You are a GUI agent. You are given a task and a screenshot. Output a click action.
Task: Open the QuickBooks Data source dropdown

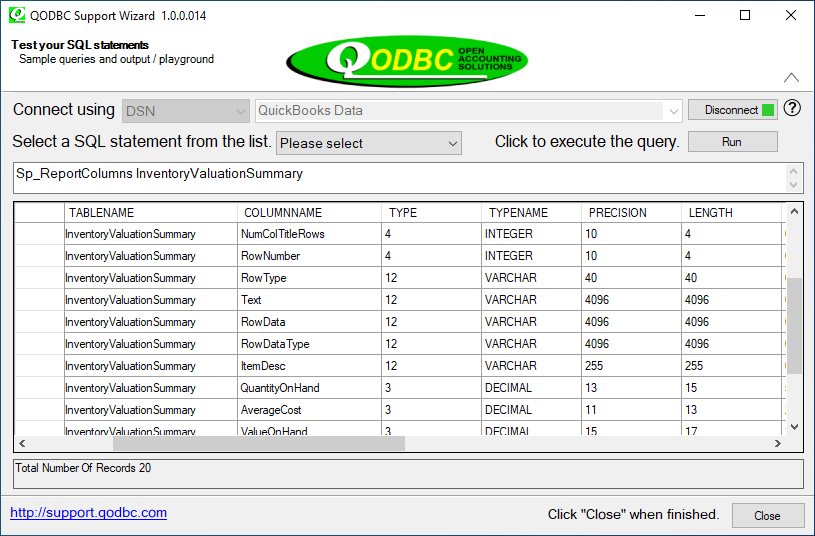tap(468, 111)
